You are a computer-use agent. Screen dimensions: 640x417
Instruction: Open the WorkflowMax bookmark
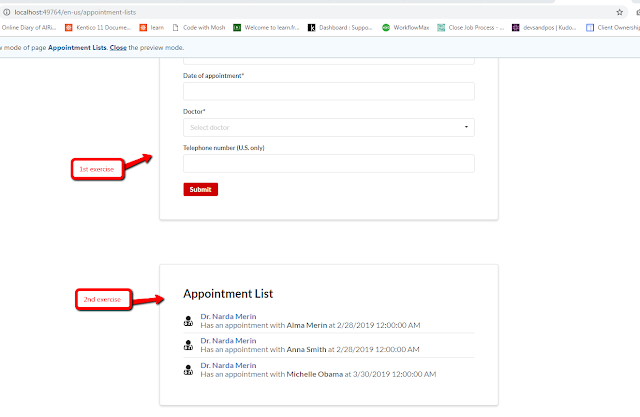406,27
